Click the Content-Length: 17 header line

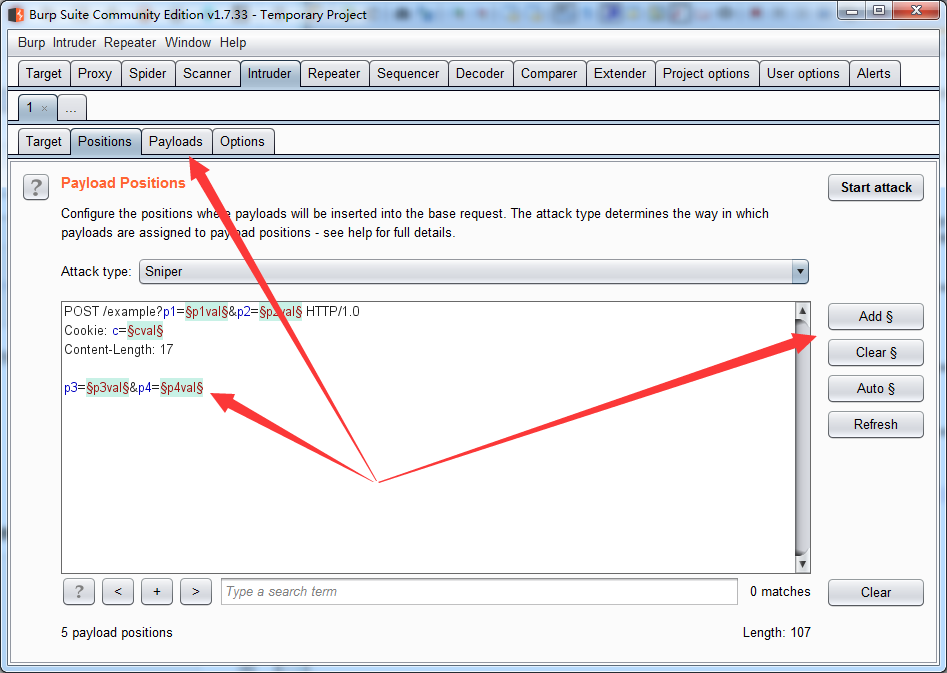coord(118,350)
